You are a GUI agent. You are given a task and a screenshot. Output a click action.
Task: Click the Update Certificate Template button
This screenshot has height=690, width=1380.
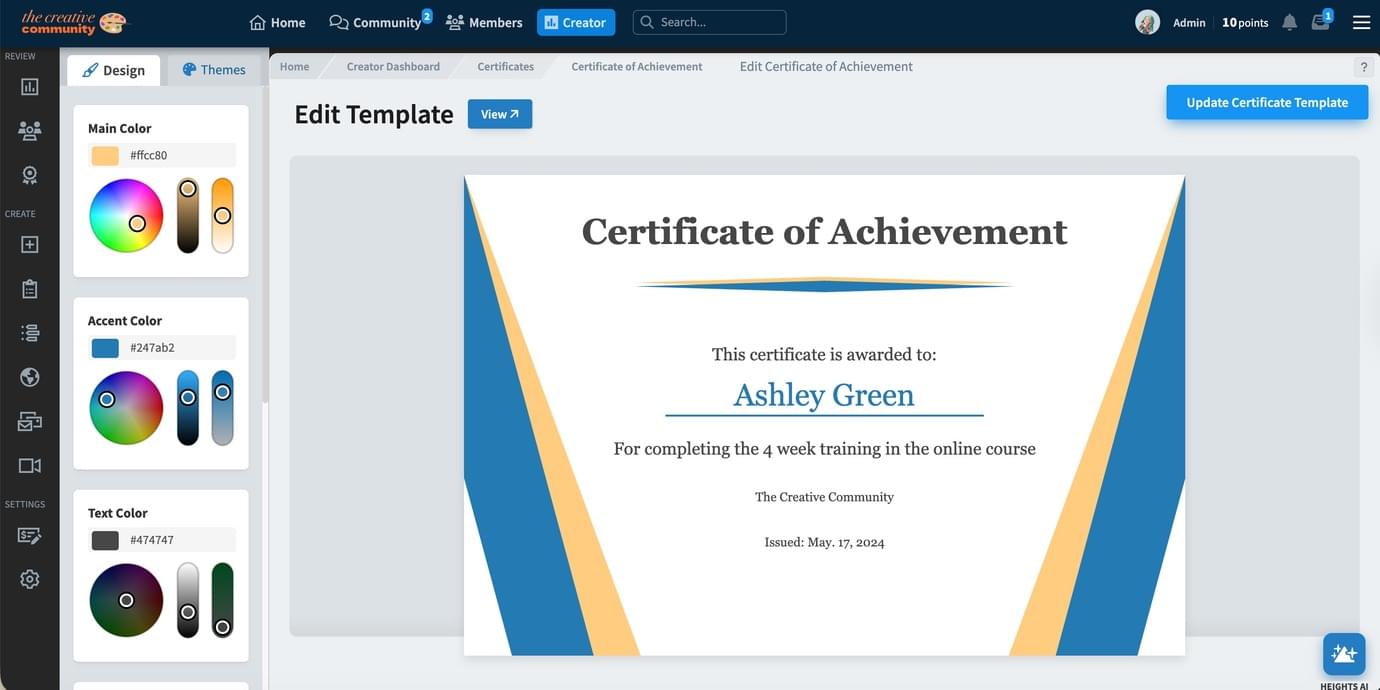coord(1267,102)
